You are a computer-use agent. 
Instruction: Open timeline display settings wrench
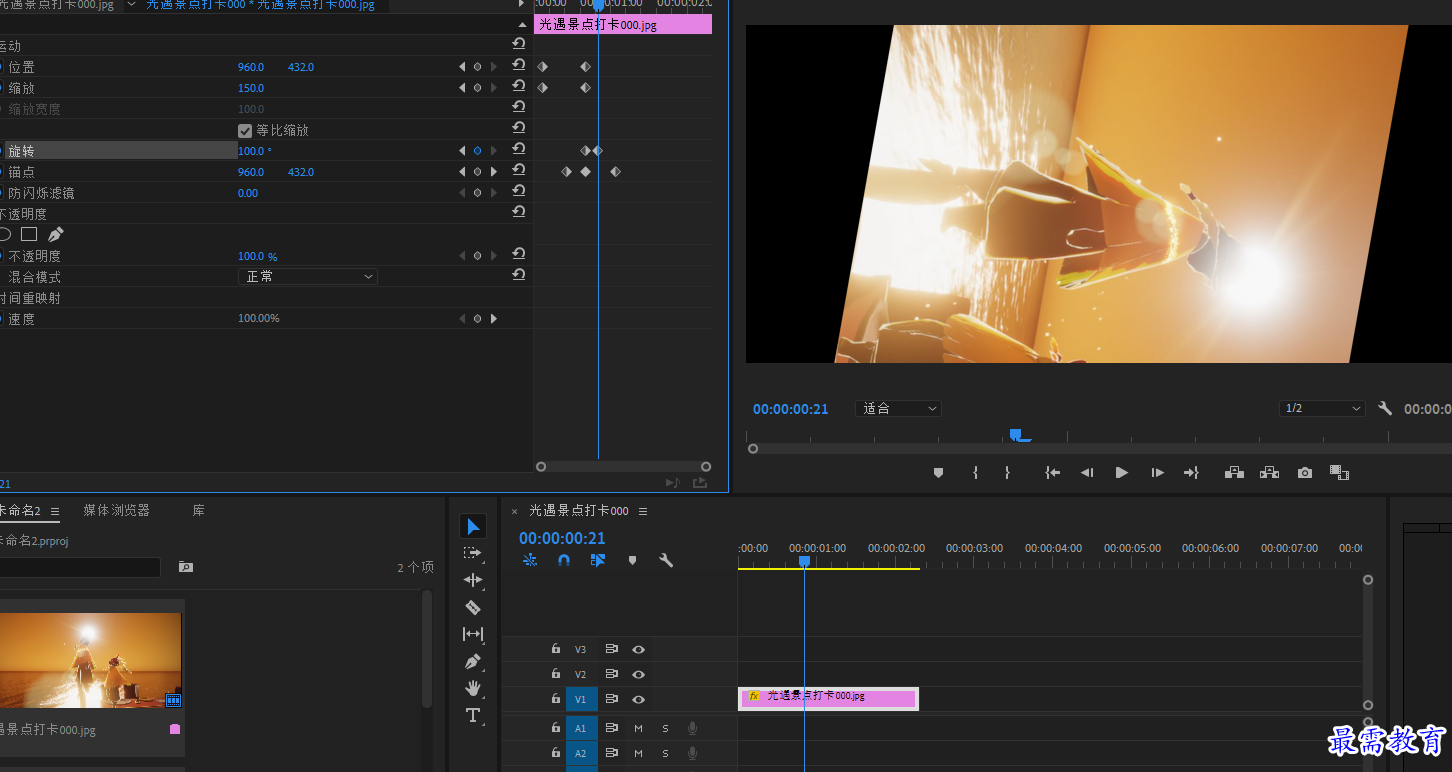666,560
